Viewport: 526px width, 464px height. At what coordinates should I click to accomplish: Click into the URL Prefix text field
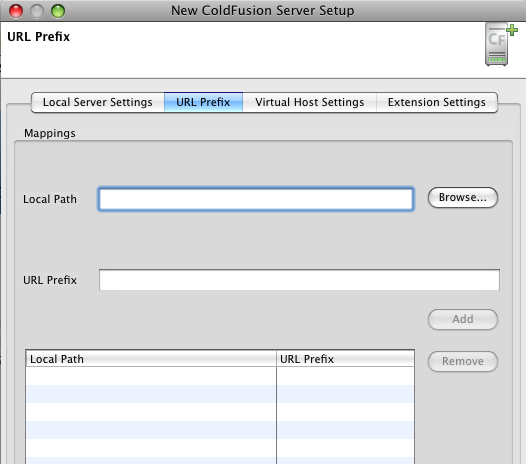299,280
